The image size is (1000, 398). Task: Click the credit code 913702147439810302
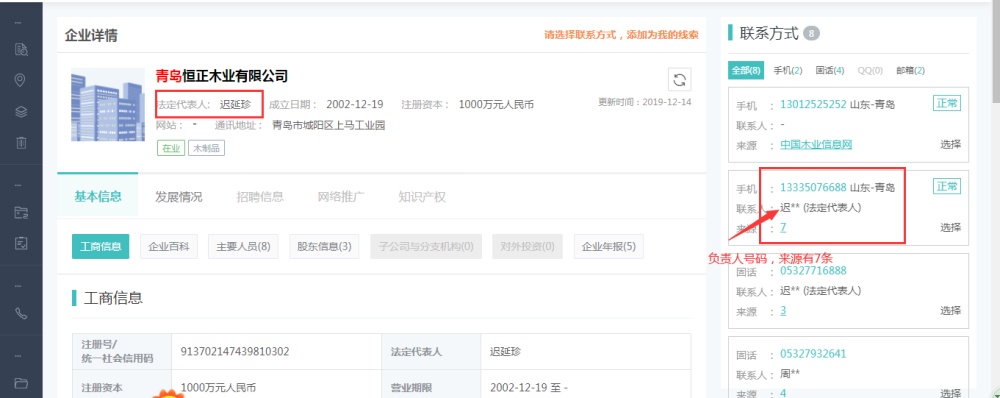click(x=235, y=351)
